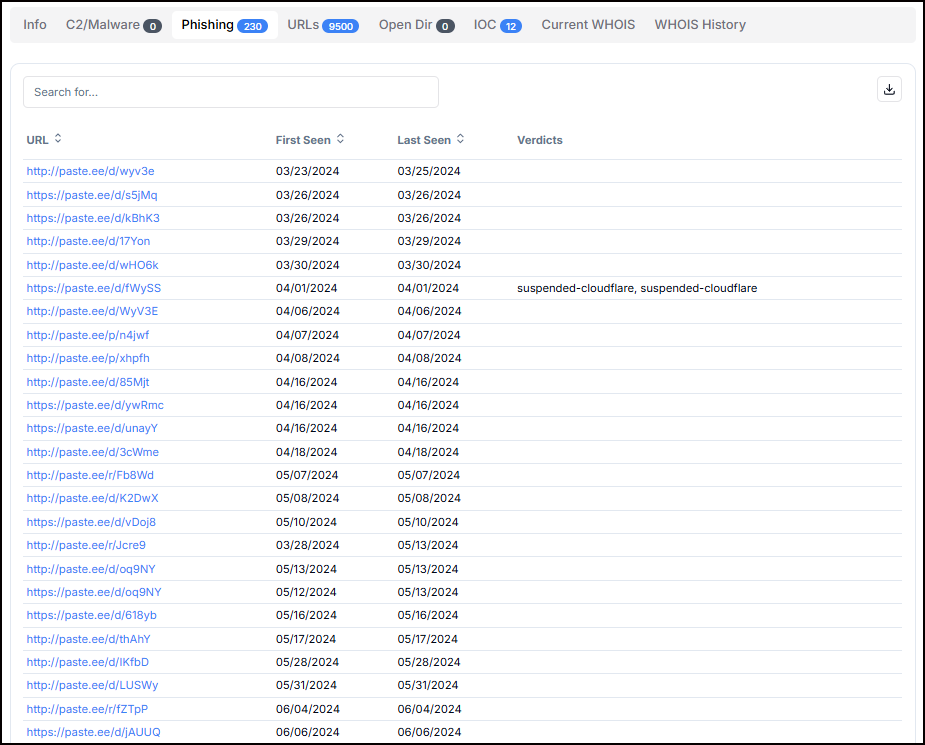Open link http://paste.ee/p/n4jwf
The width and height of the screenshot is (925, 745).
[88, 334]
